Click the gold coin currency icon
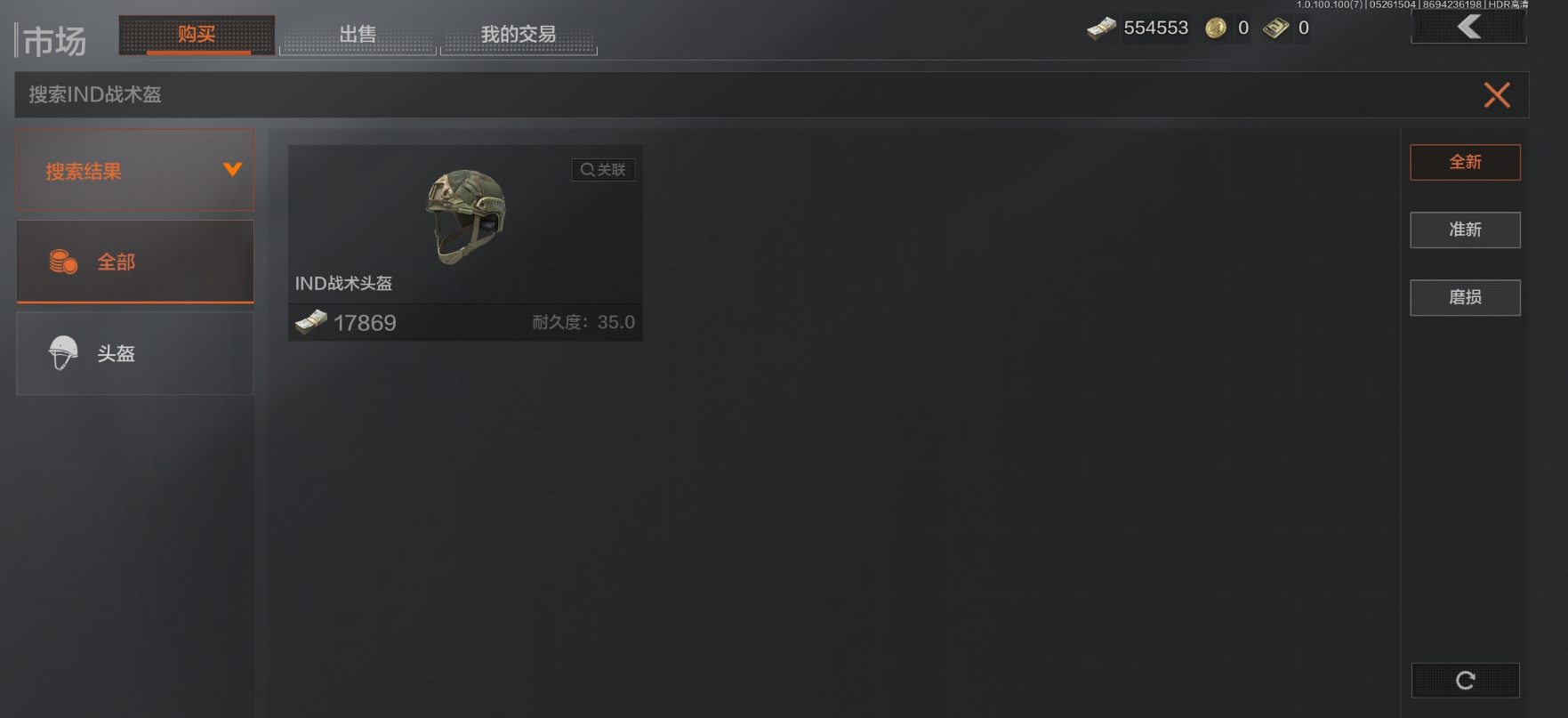The image size is (1568, 718). (x=1216, y=28)
